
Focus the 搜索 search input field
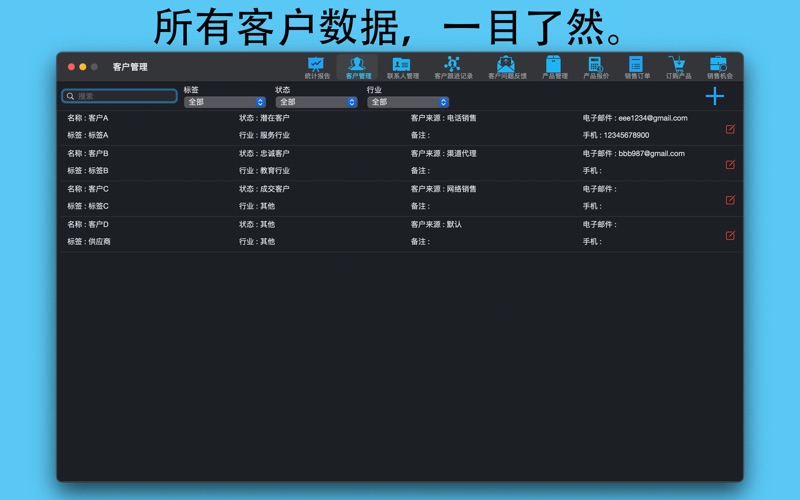tap(119, 96)
